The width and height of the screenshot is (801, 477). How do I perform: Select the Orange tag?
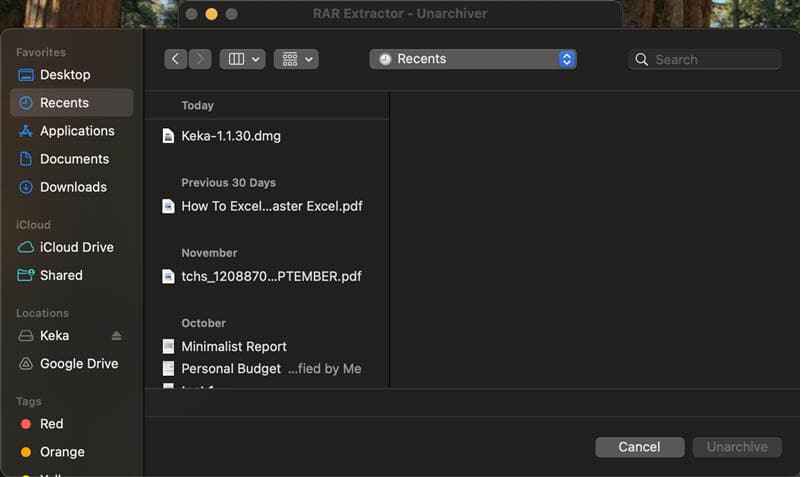click(61, 452)
